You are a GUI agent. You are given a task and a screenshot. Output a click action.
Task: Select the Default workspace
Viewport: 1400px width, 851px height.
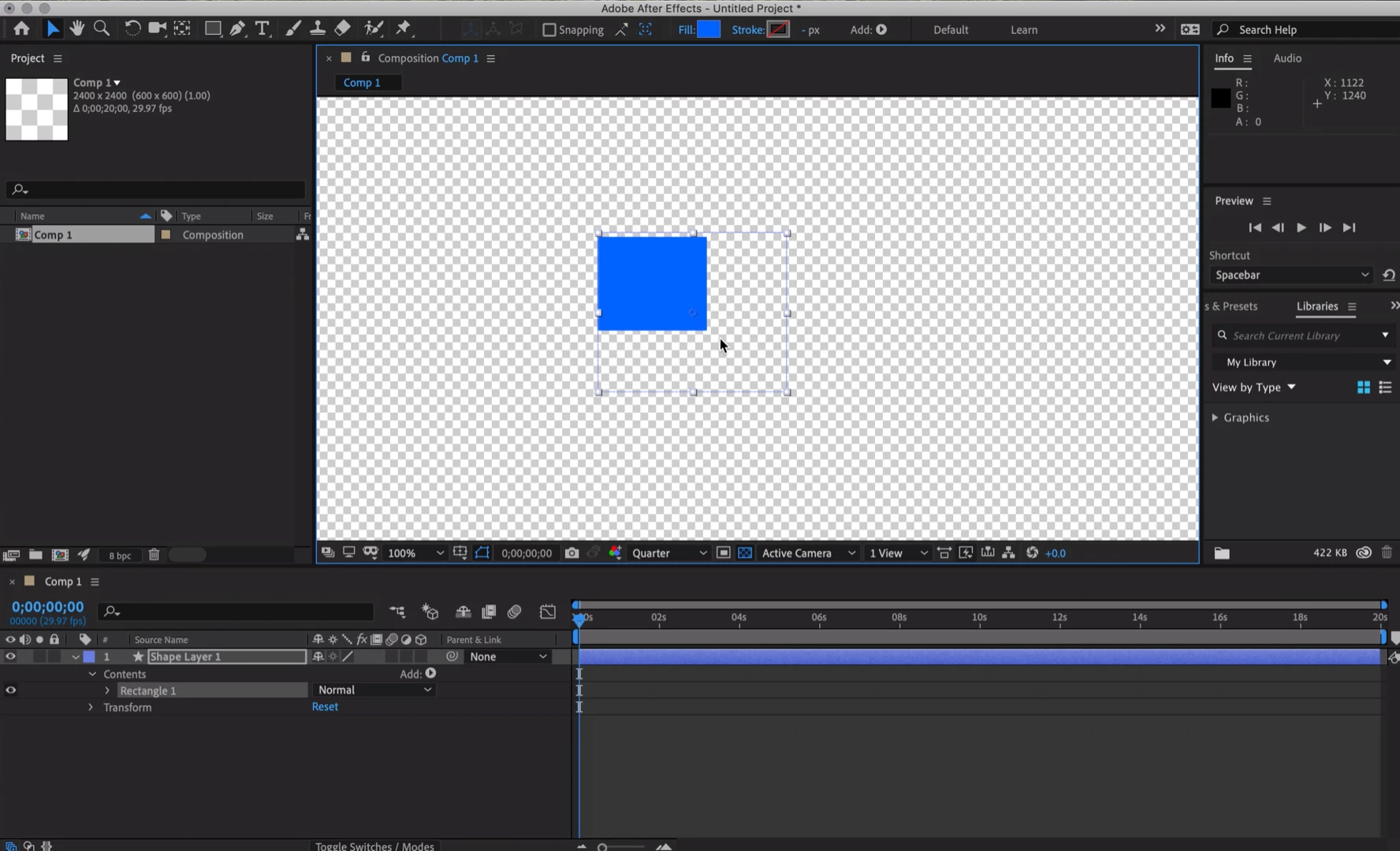pos(951,30)
